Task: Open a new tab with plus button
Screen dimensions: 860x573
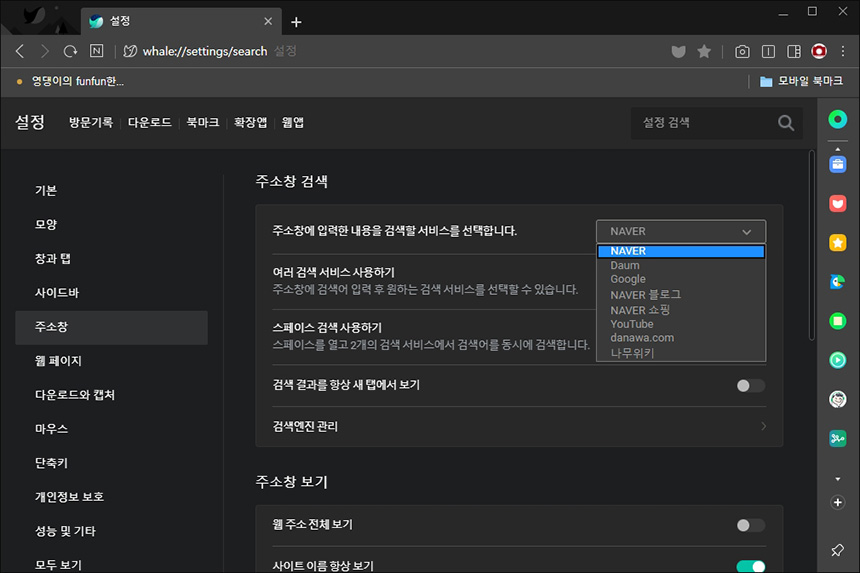Action: [x=296, y=22]
